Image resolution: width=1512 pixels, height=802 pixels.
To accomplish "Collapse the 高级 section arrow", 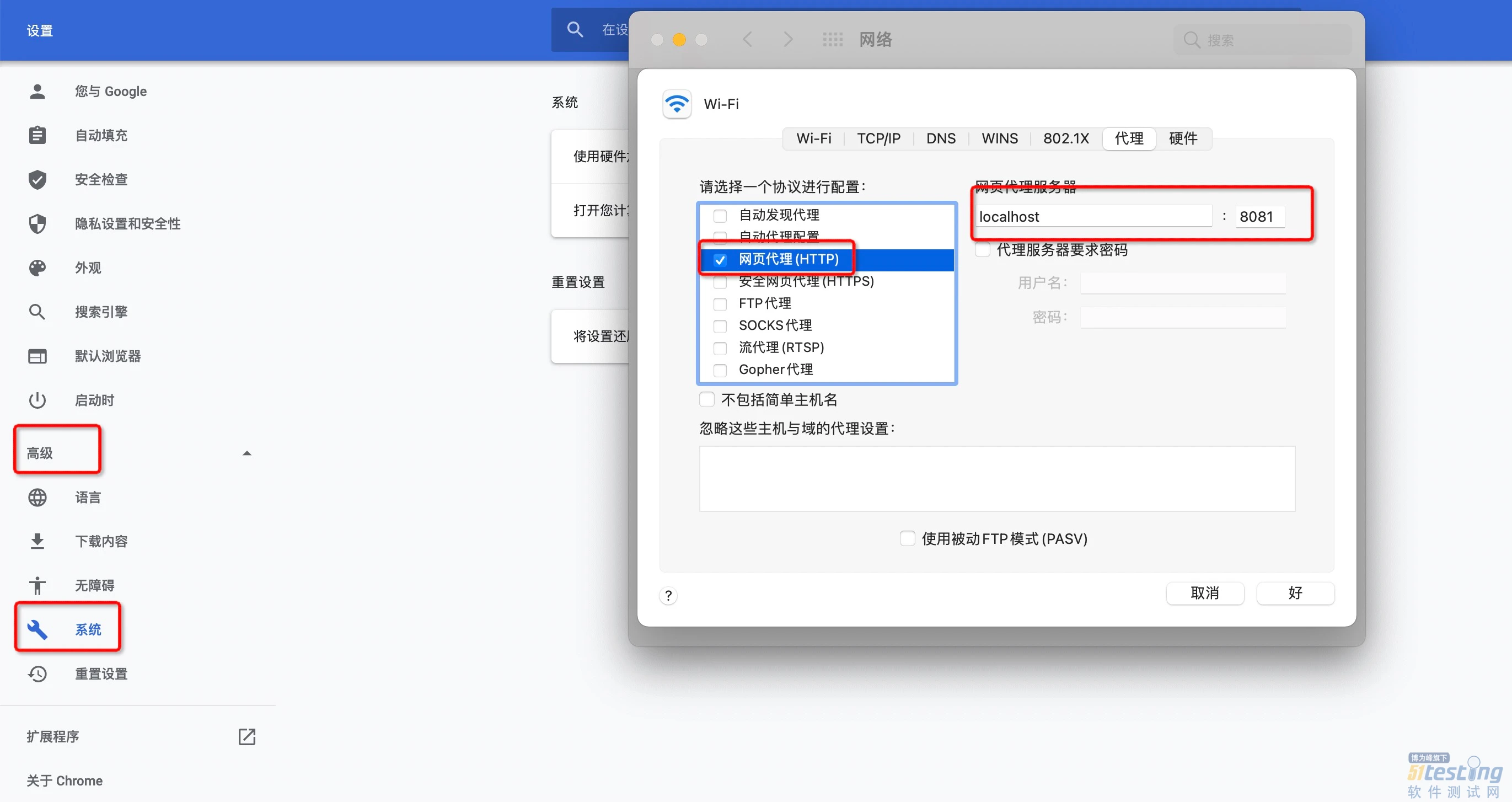I will (246, 453).
